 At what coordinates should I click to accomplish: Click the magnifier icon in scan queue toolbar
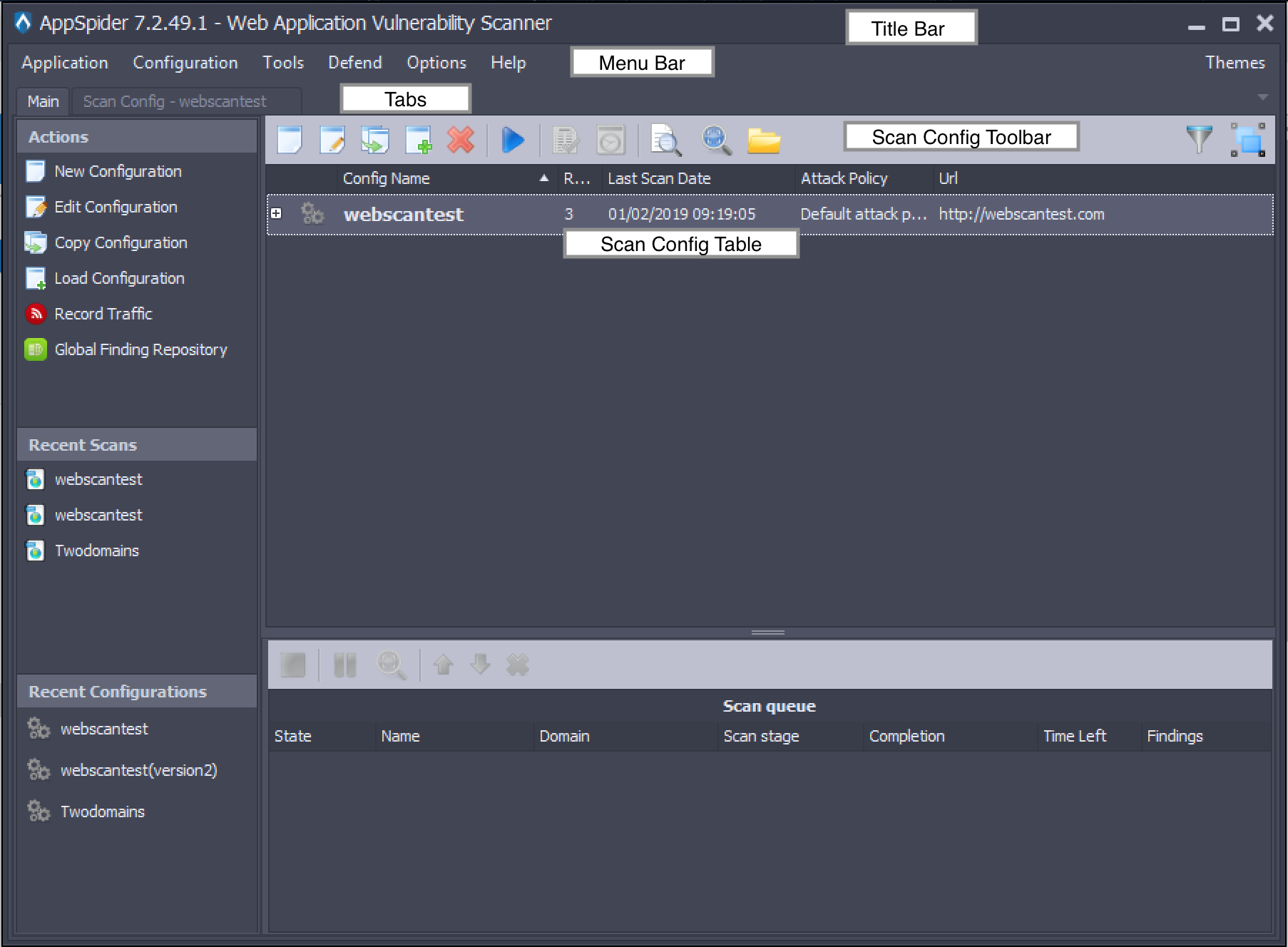pos(392,665)
